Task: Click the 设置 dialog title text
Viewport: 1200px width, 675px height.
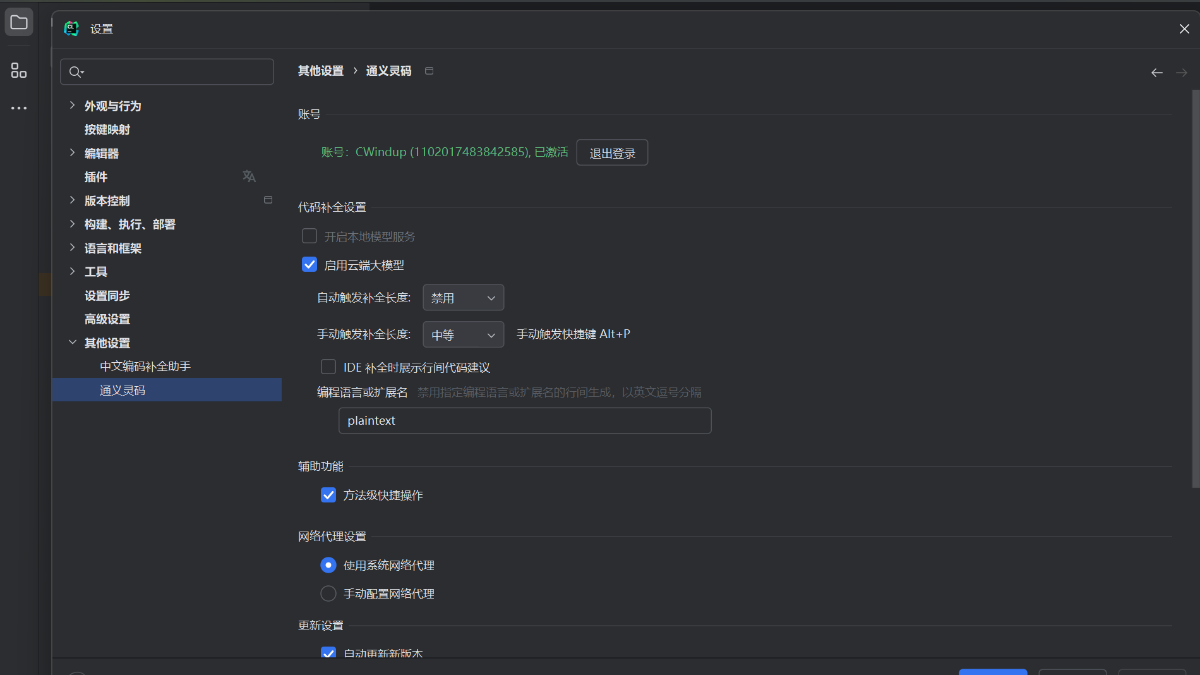Action: 102,29
